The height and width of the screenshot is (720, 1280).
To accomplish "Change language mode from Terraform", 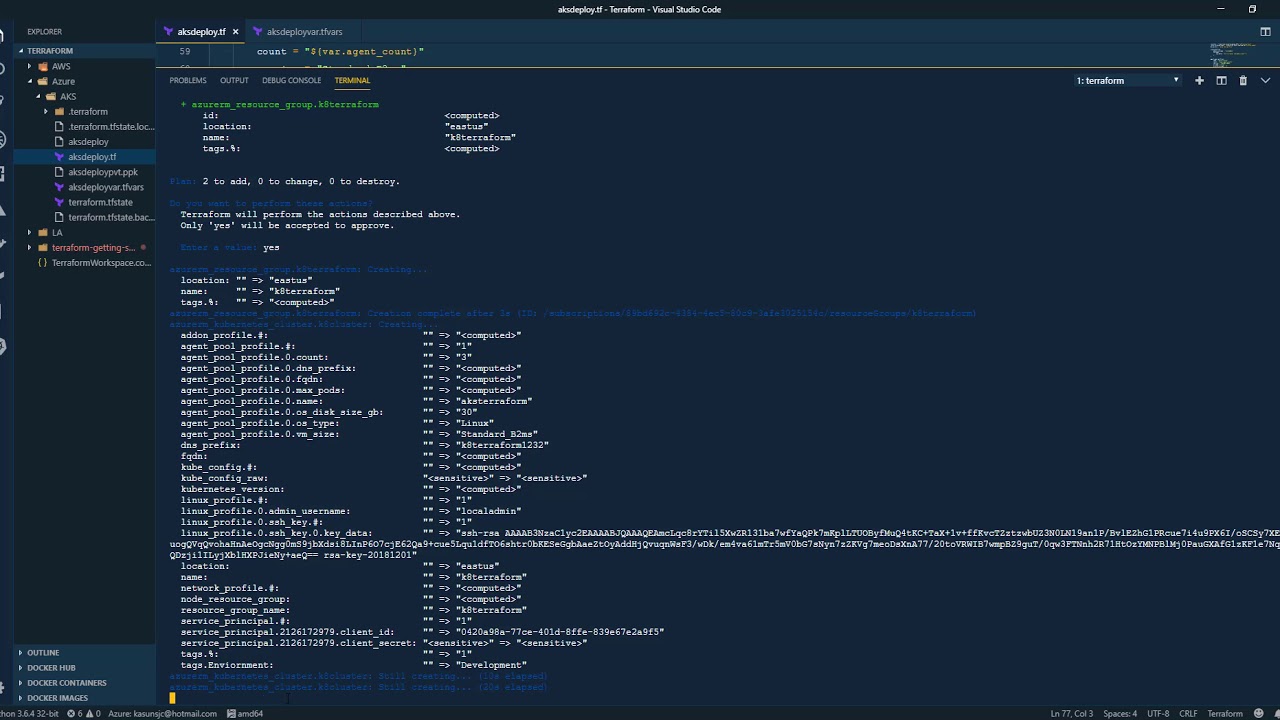I will 1225,714.
